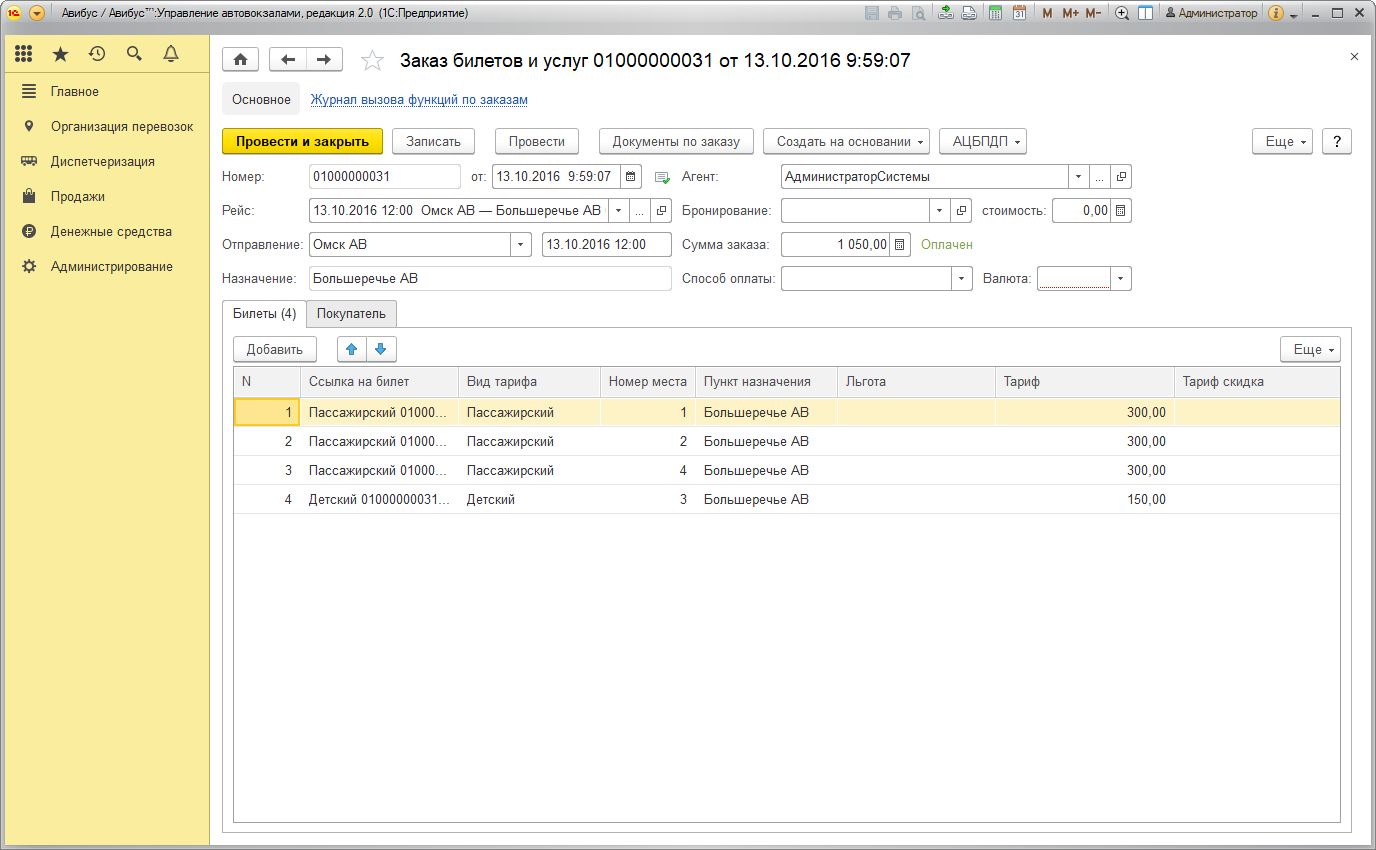
Task: Move ticket row up with arrow
Action: click(x=351, y=349)
